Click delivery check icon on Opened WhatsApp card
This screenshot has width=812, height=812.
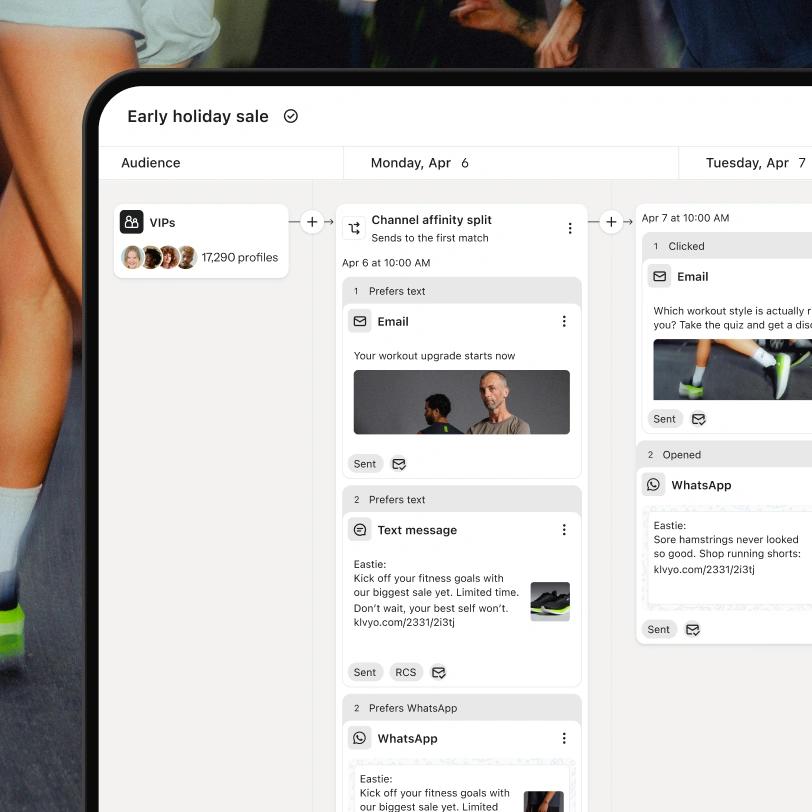pyautogui.click(x=692, y=629)
